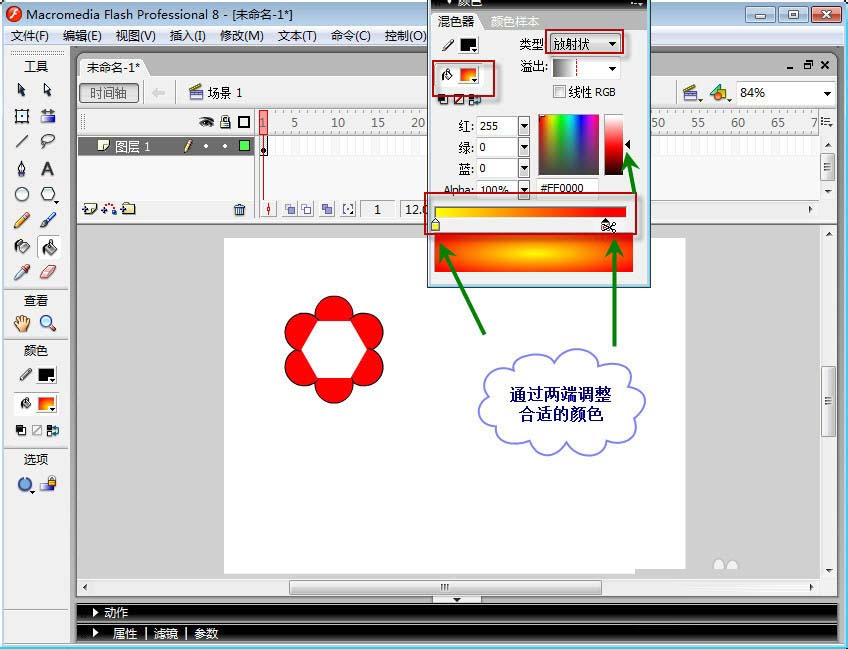Toggle show/hide all layers eye icon
The width and height of the screenshot is (848, 649).
point(206,122)
